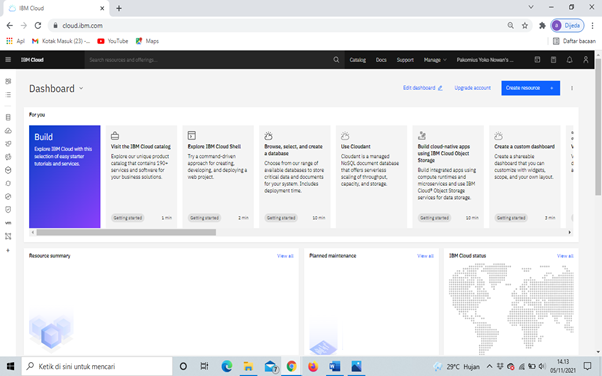Expand the Manage menu dropdown
This screenshot has height=376, width=602.
click(x=435, y=60)
